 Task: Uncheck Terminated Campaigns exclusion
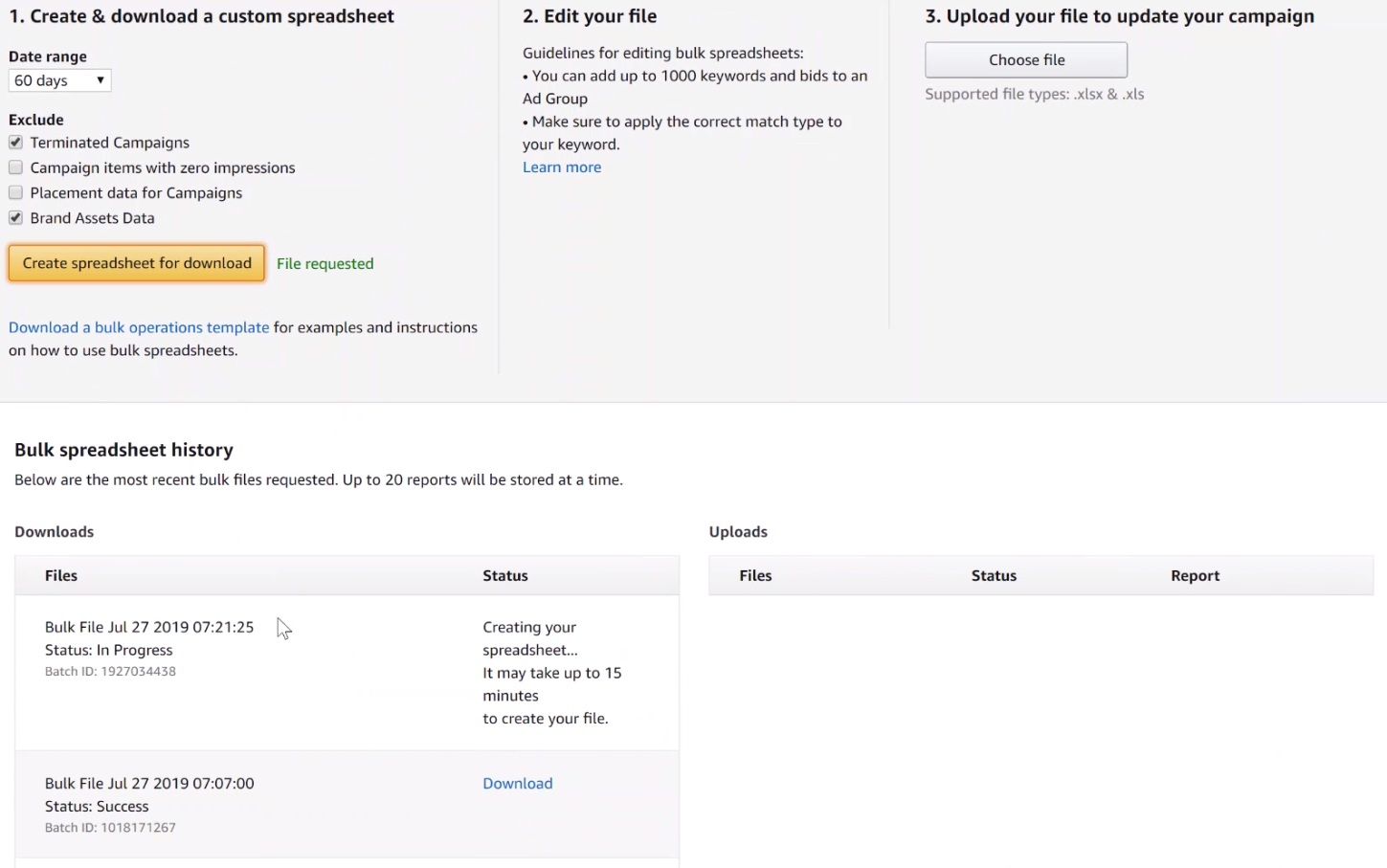tap(15, 143)
